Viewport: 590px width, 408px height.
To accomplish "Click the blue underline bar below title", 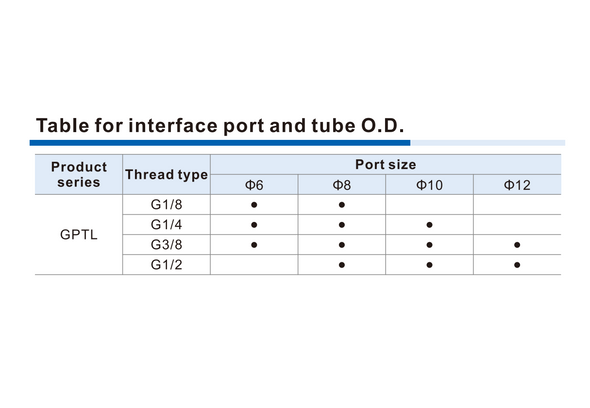I will pos(220,143).
